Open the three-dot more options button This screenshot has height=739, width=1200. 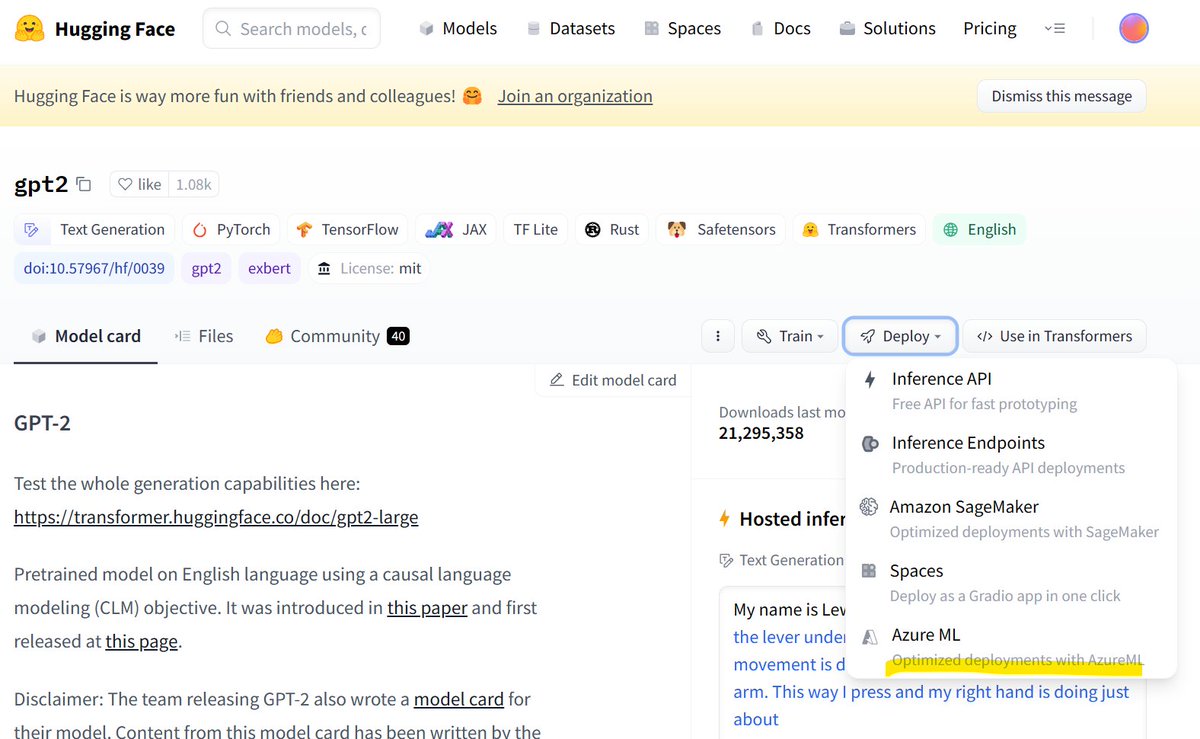coord(718,336)
